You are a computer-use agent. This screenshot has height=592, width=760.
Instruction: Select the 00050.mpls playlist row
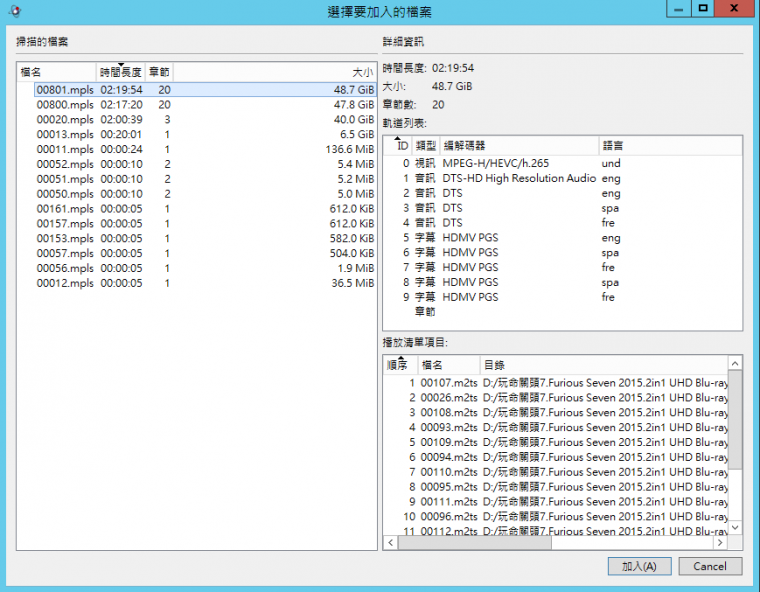pos(206,194)
